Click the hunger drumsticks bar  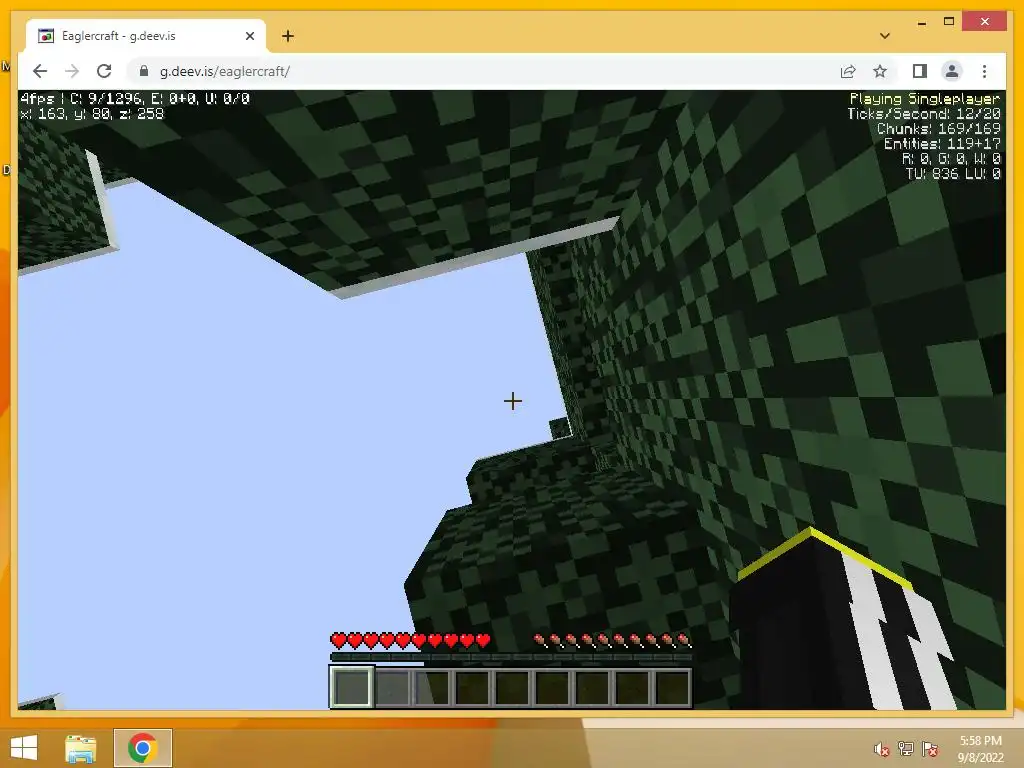pos(612,640)
